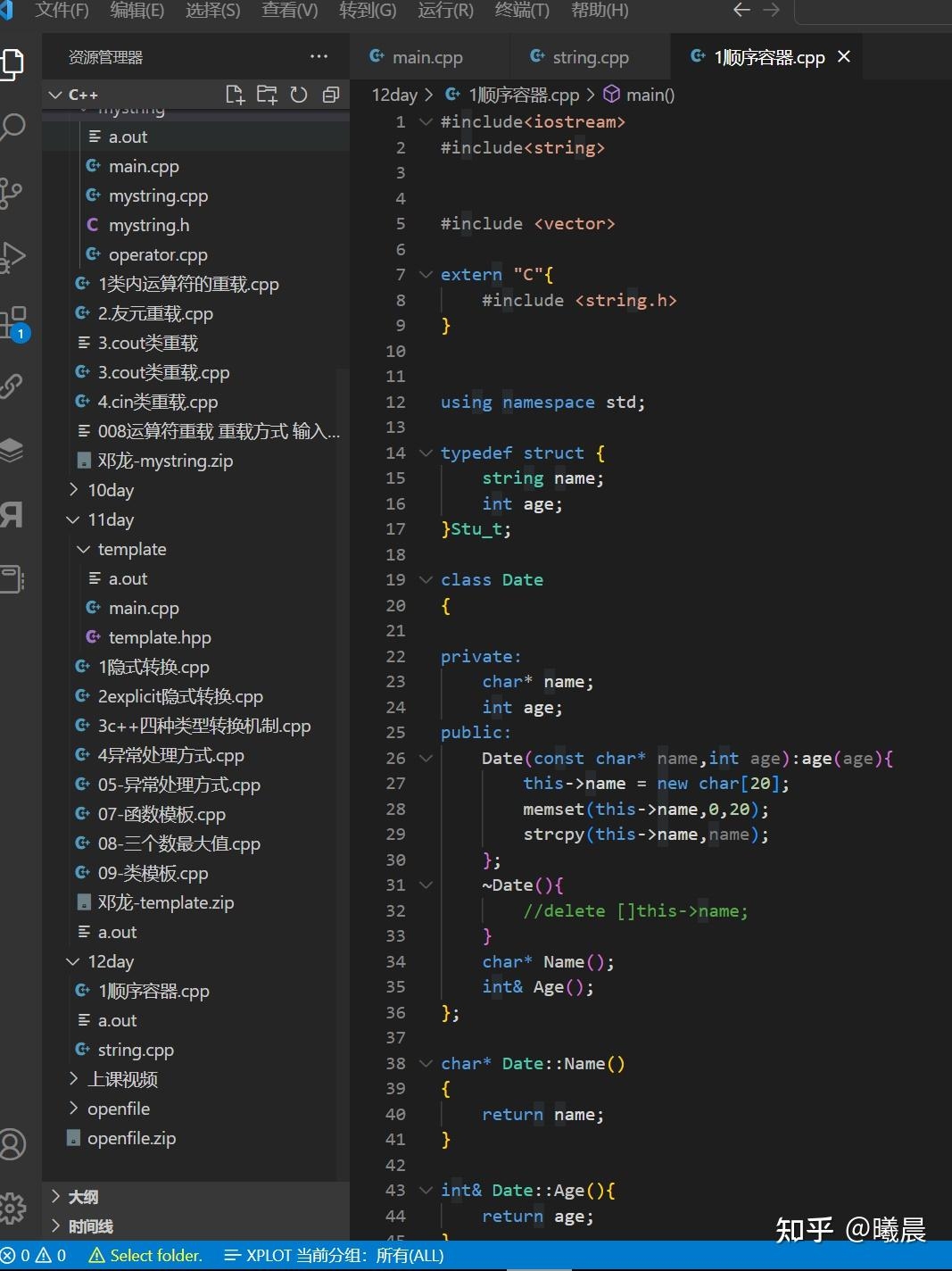Open 09-类模板.cpp in the file tree
Viewport: 952px width, 1271px height.
tap(153, 873)
